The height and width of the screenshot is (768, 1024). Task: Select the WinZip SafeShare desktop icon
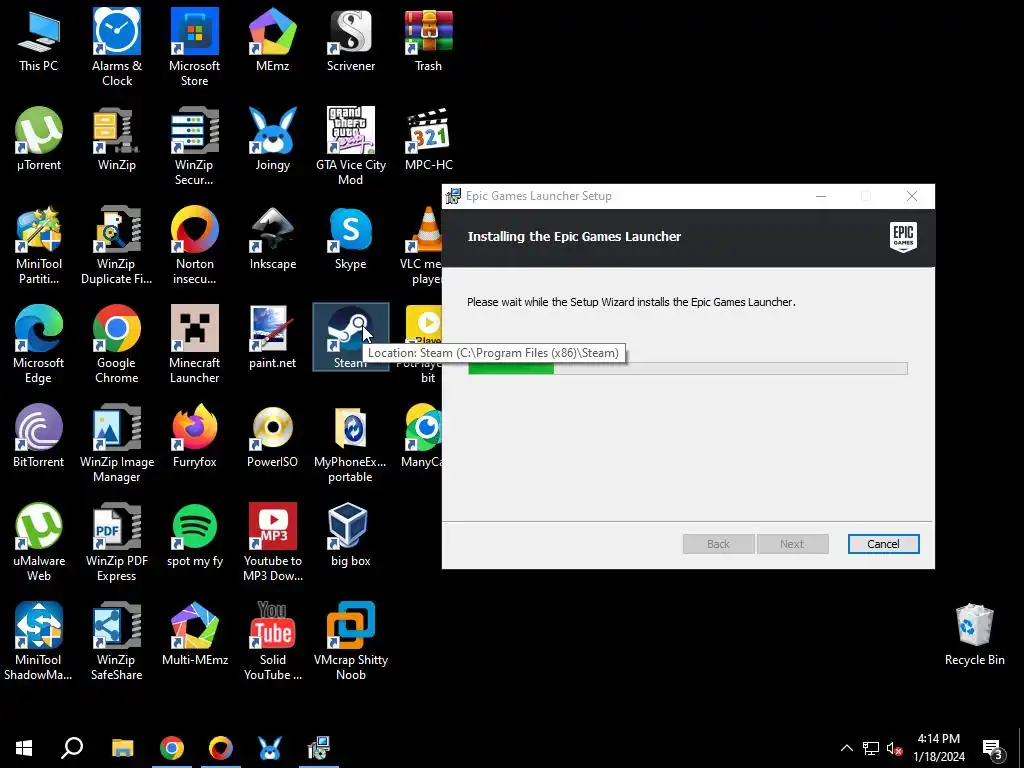click(x=116, y=641)
